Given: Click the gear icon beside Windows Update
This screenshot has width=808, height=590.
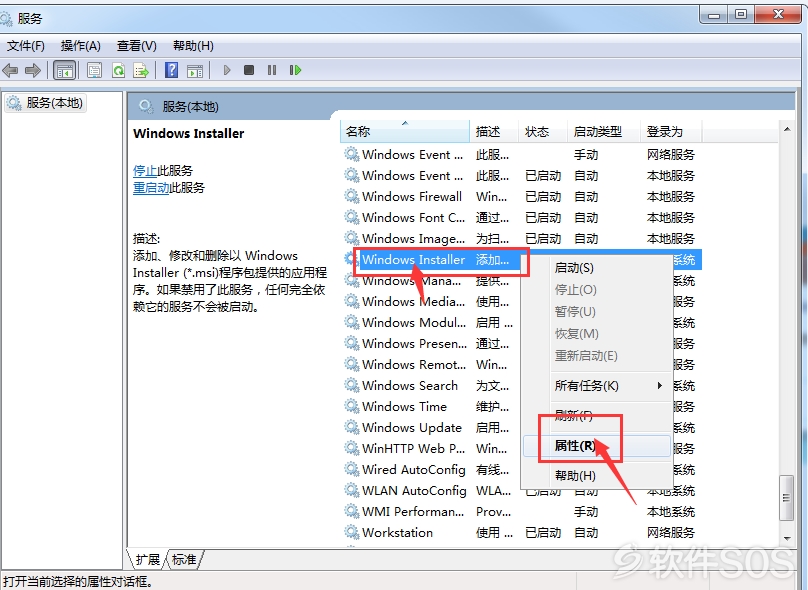Looking at the screenshot, I should coord(352,428).
